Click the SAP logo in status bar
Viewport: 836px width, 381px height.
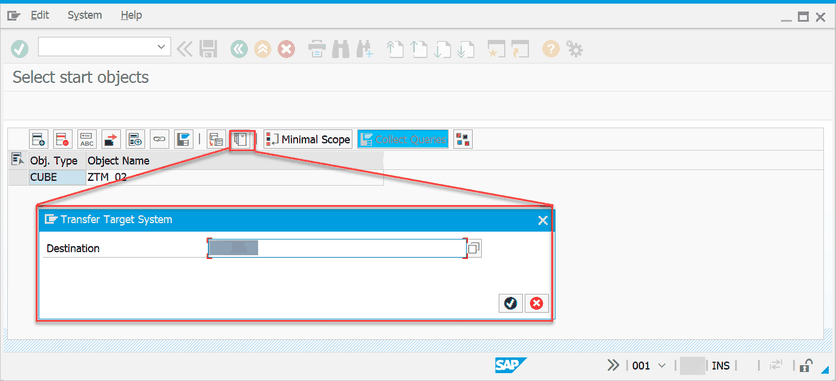pos(510,365)
